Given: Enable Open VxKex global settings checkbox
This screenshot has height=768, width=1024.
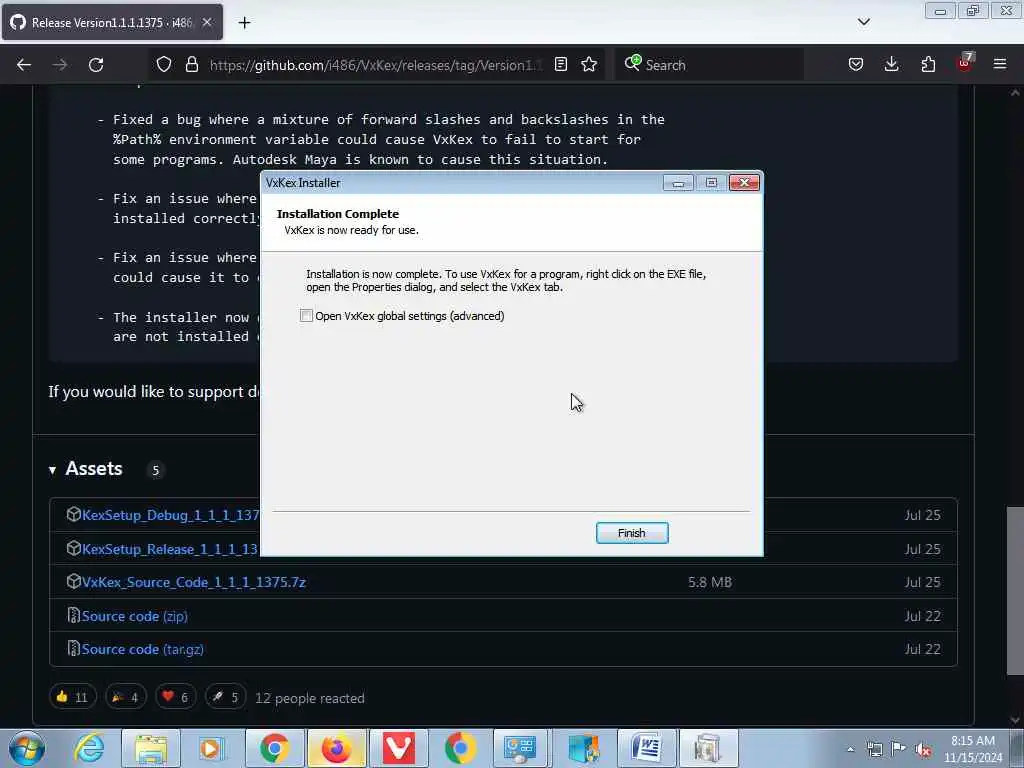Looking at the screenshot, I should [306, 315].
